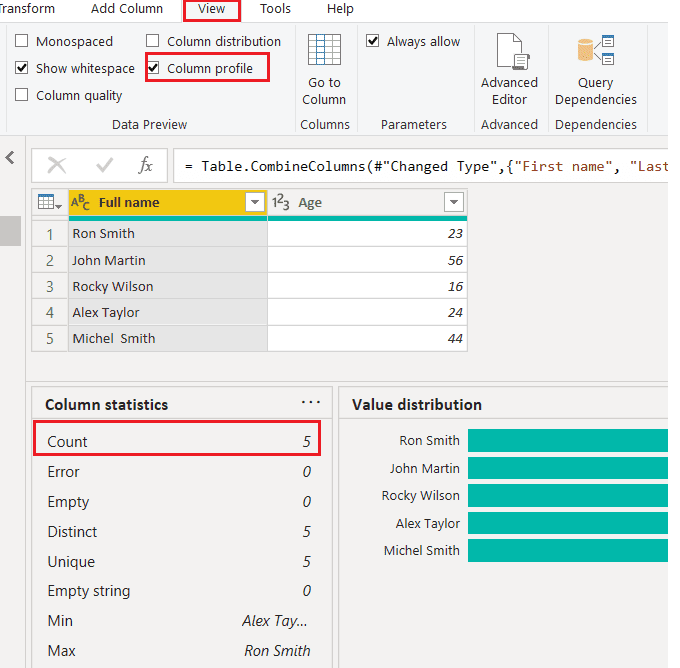Open the Advanced Editor
Viewport: 680px width, 668px height.
[x=509, y=69]
